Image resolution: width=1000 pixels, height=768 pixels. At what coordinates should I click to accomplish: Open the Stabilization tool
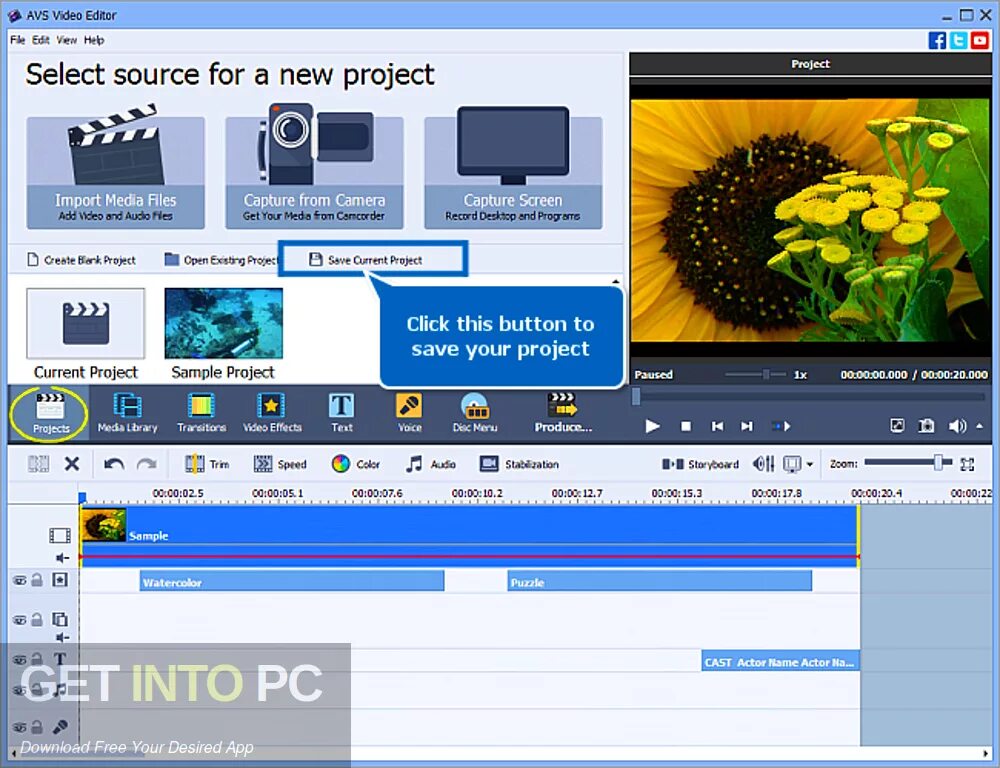click(519, 464)
